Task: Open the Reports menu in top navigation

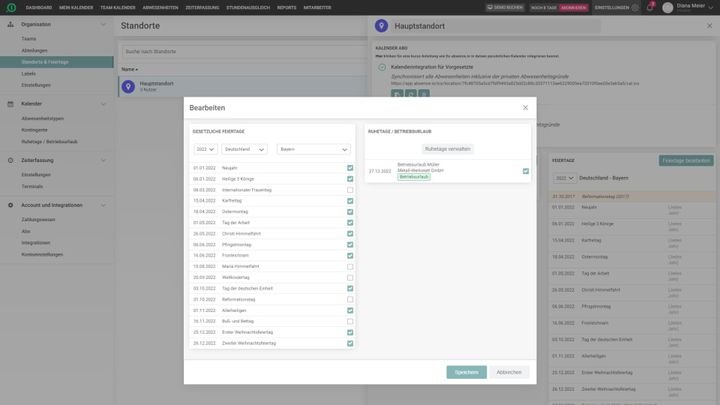Action: coord(286,7)
